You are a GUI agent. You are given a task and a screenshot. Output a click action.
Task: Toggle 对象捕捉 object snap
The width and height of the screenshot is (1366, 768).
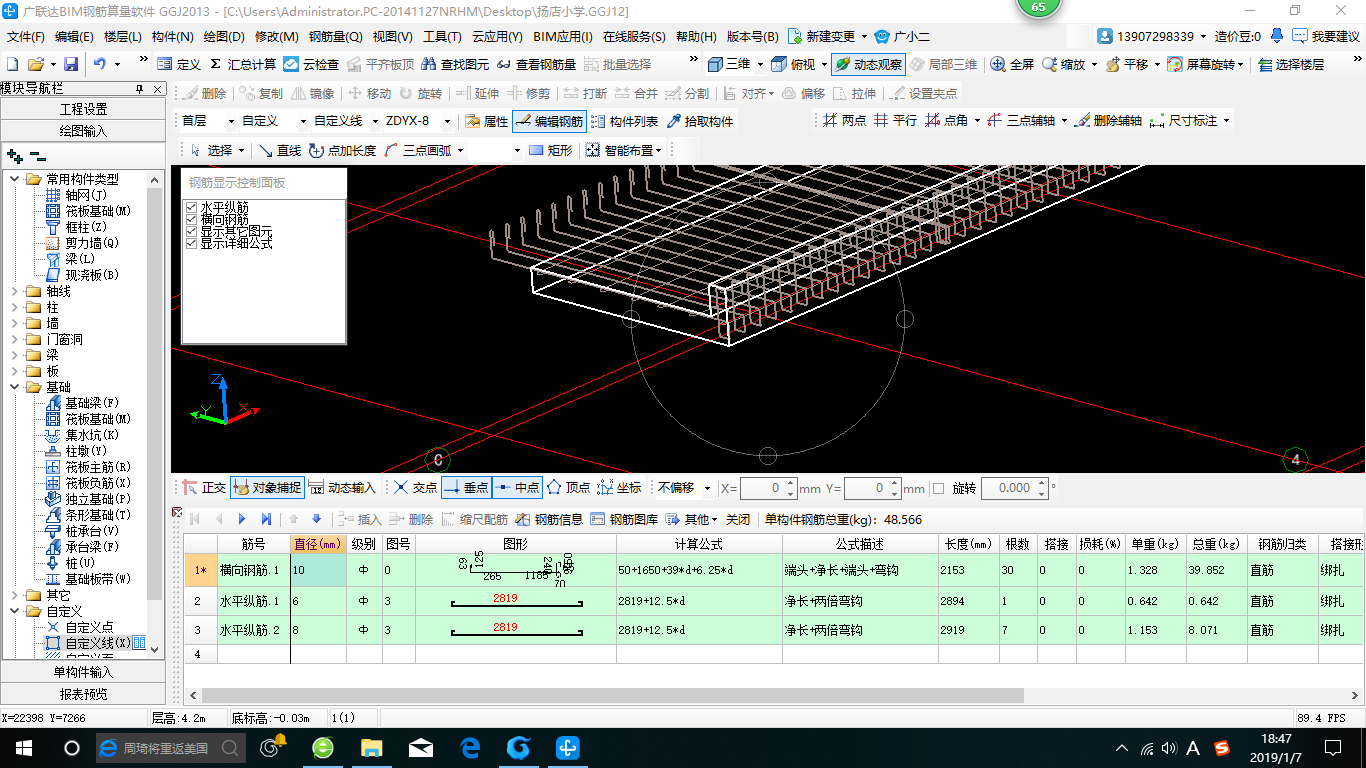click(x=267, y=488)
